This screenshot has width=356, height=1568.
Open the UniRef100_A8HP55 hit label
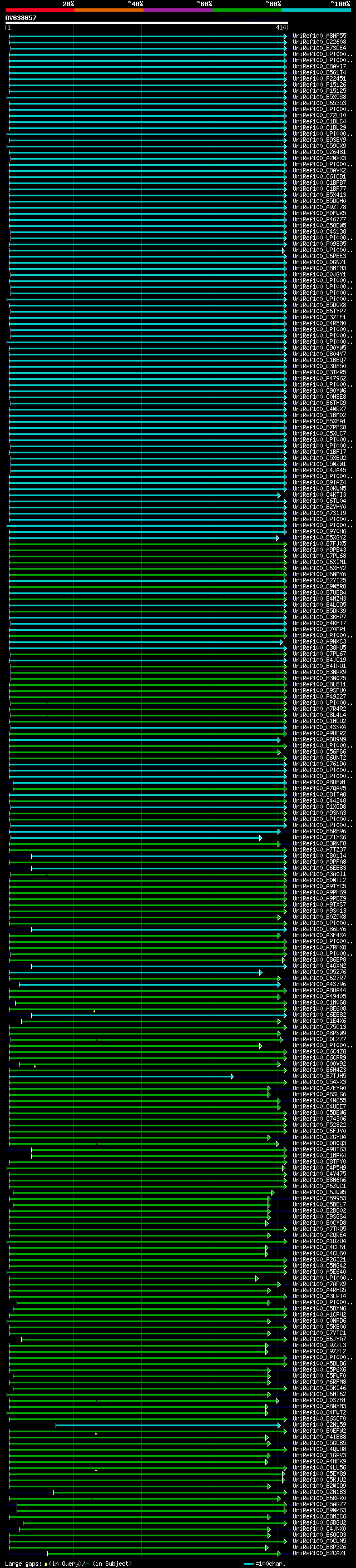[x=319, y=36]
